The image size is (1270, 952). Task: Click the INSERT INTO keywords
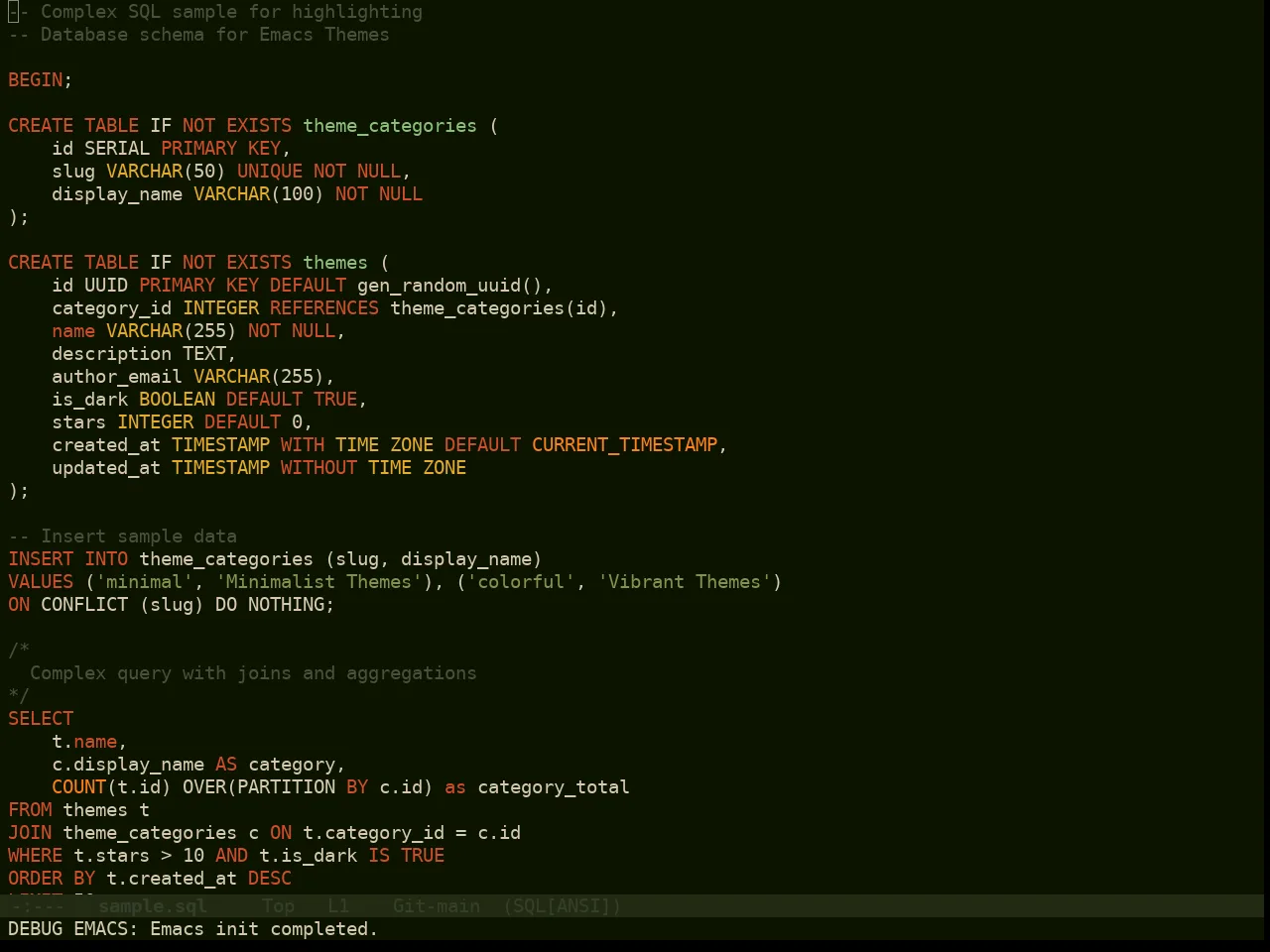coord(68,559)
